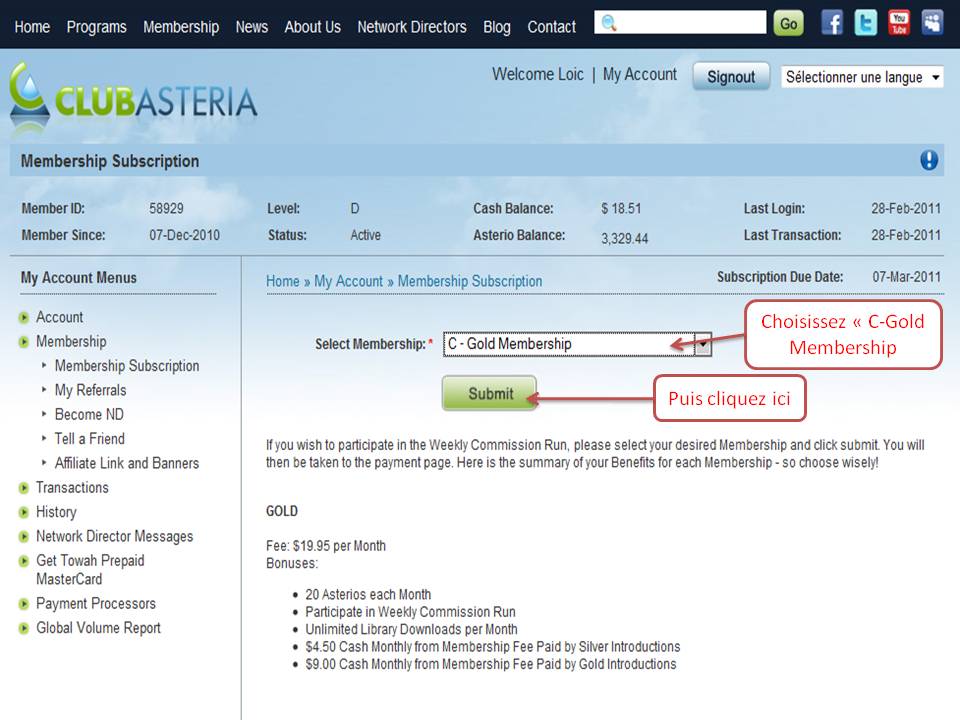The image size is (960, 720).
Task: Click the Member ID value 58929
Action: click(x=167, y=209)
